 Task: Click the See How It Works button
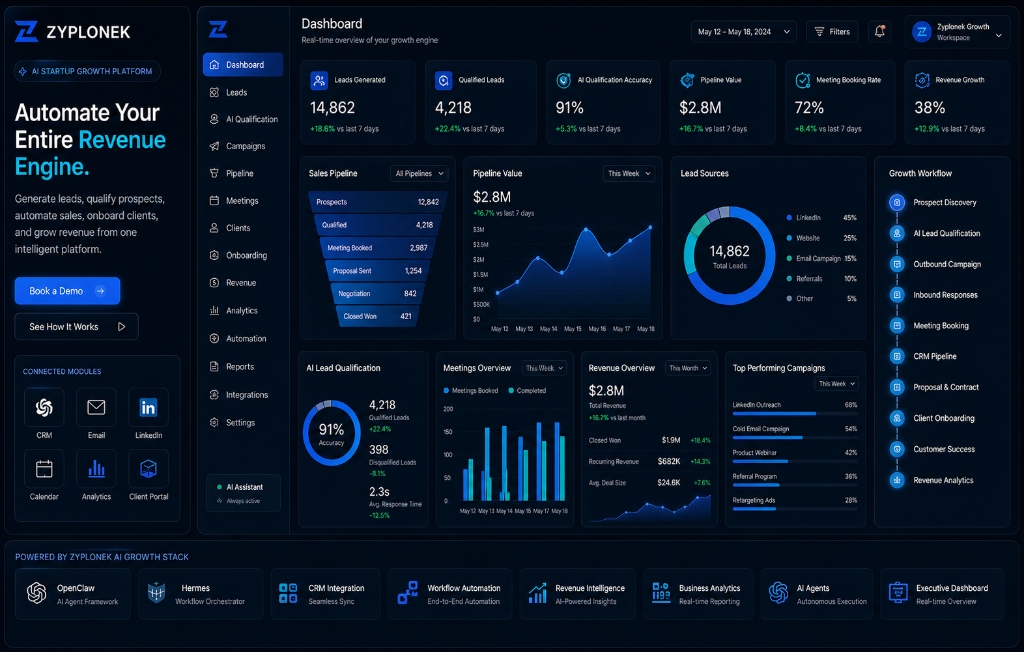[76, 327]
